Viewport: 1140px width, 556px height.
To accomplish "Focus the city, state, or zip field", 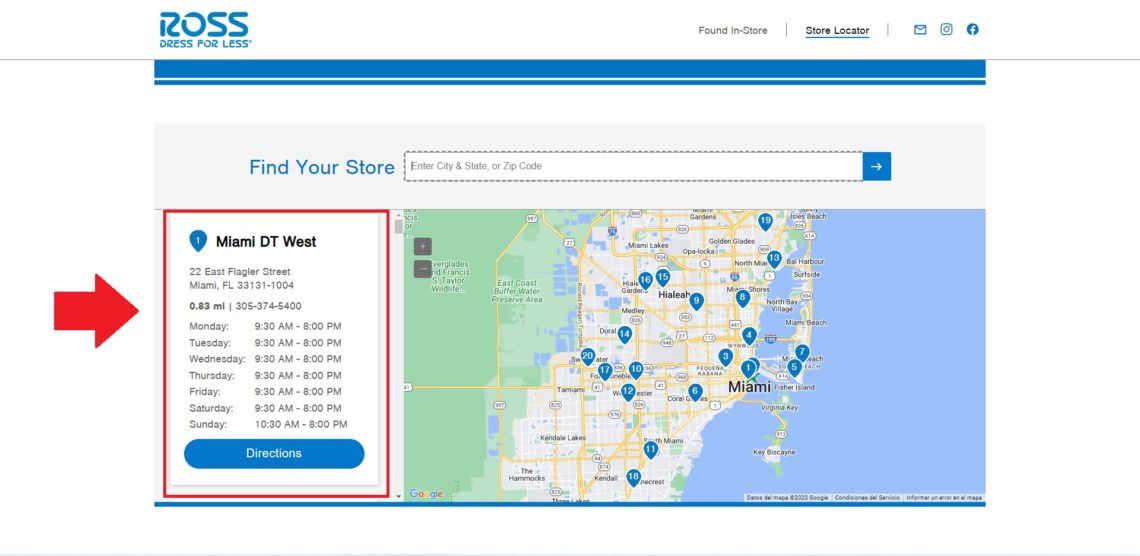I will (633, 166).
